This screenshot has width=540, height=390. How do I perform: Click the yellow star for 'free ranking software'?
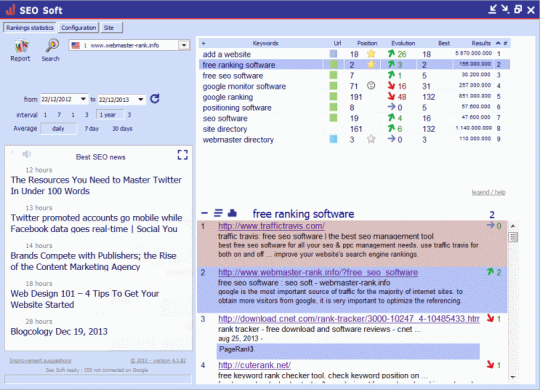click(x=371, y=64)
